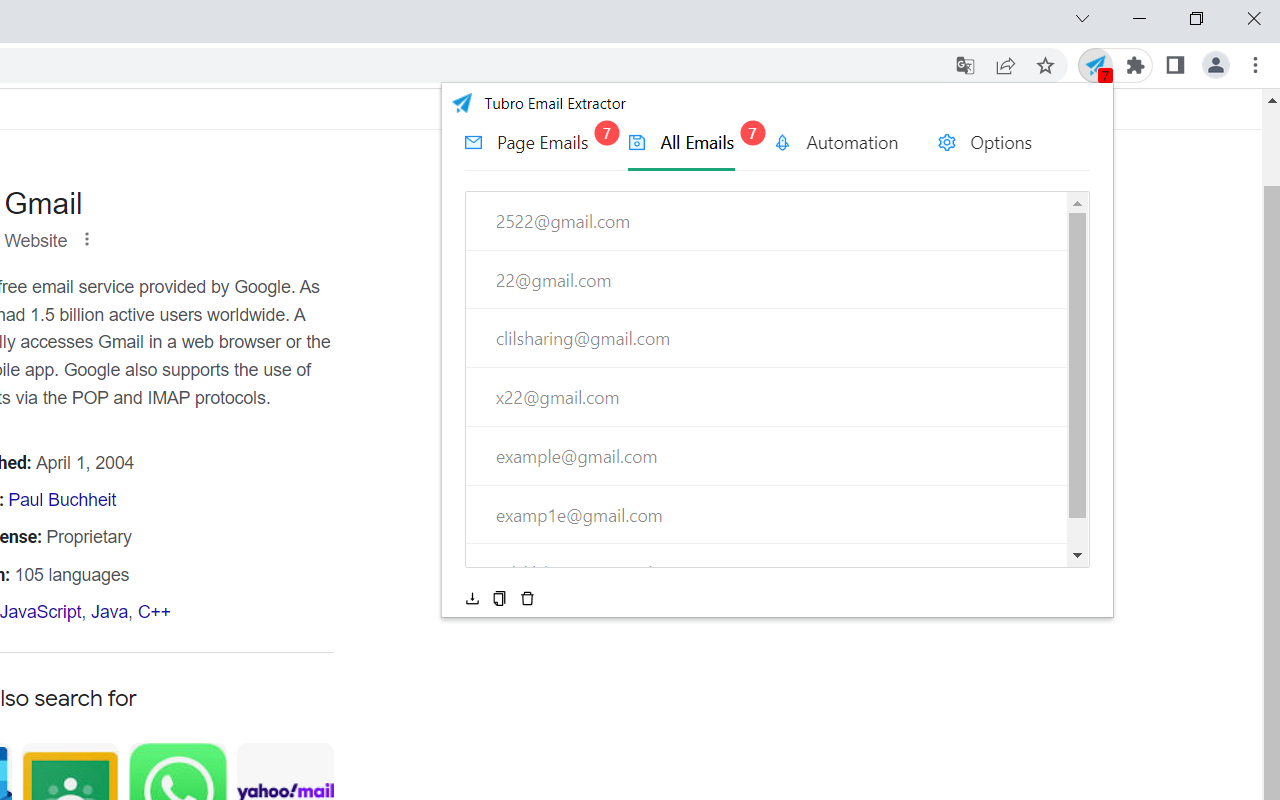Select 2522@gmail.com in the list

[767, 222]
